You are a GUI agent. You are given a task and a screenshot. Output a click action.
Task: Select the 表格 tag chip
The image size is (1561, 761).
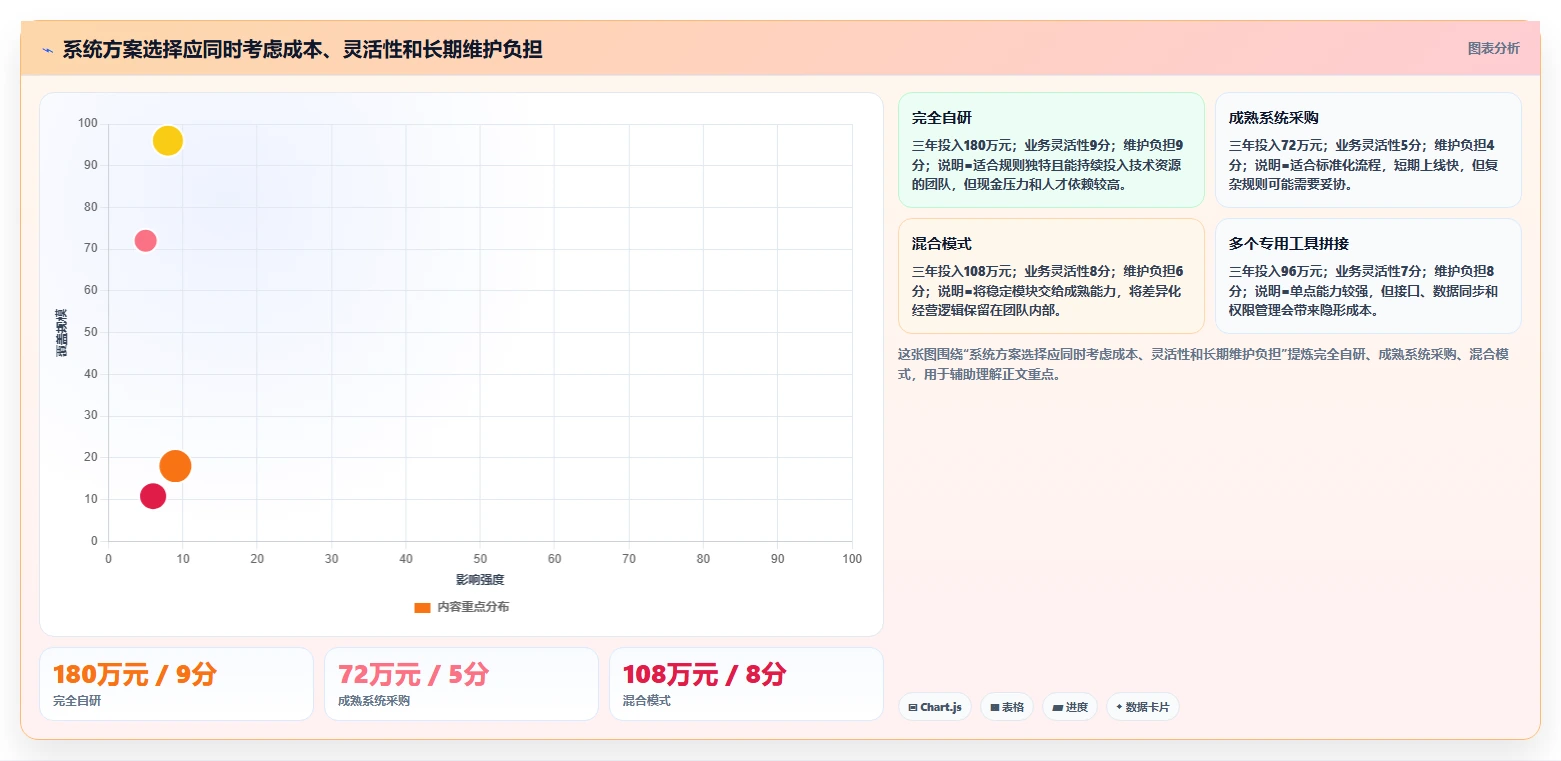coord(1007,707)
